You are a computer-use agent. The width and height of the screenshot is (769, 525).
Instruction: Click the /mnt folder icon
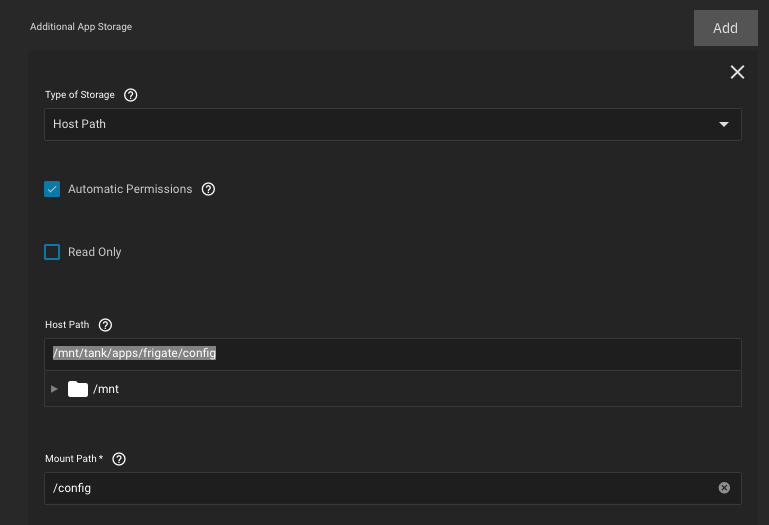coord(78,389)
